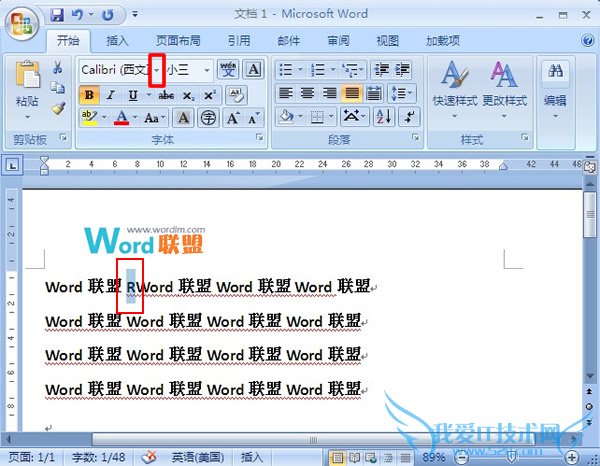Open the 粘贴 paste options arrow
This screenshot has width=600, height=466.
pos(27,117)
